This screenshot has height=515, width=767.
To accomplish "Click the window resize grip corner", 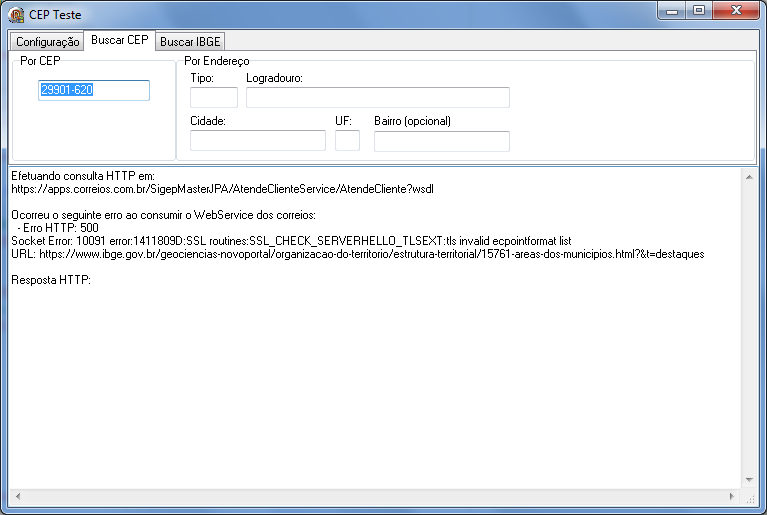I will pyautogui.click(x=750, y=498).
